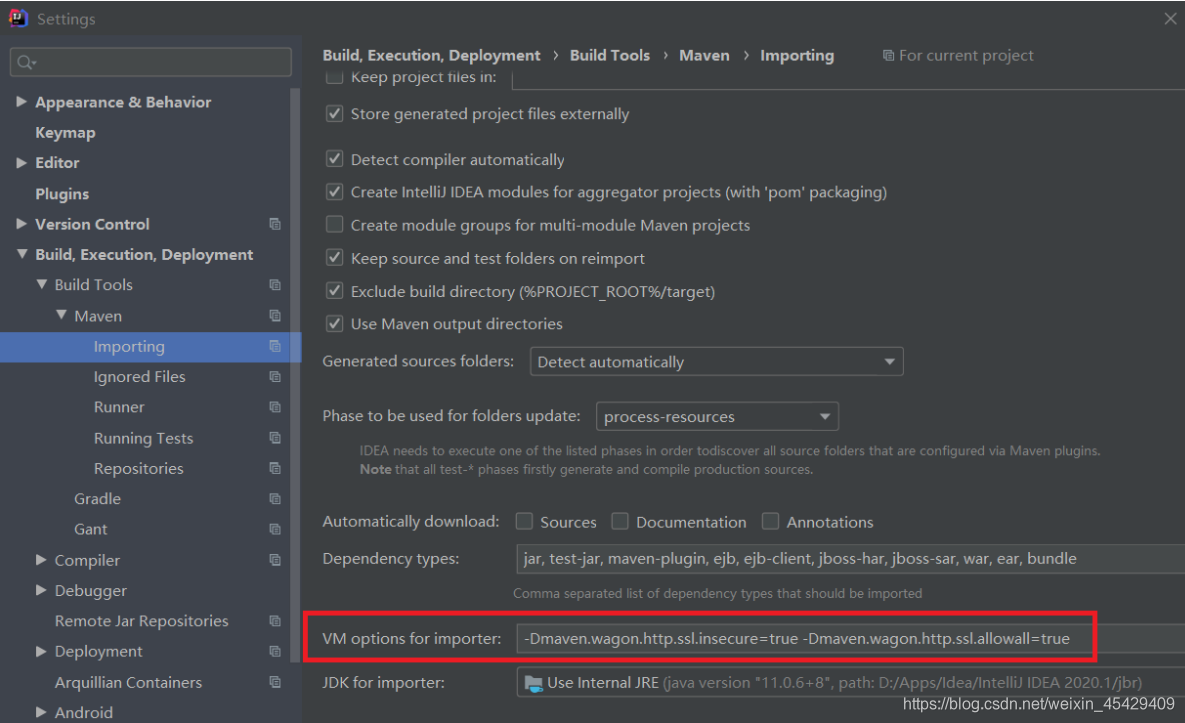The height and width of the screenshot is (723, 1185).
Task: Click project-level icon next to Repositories
Action: coord(275,468)
